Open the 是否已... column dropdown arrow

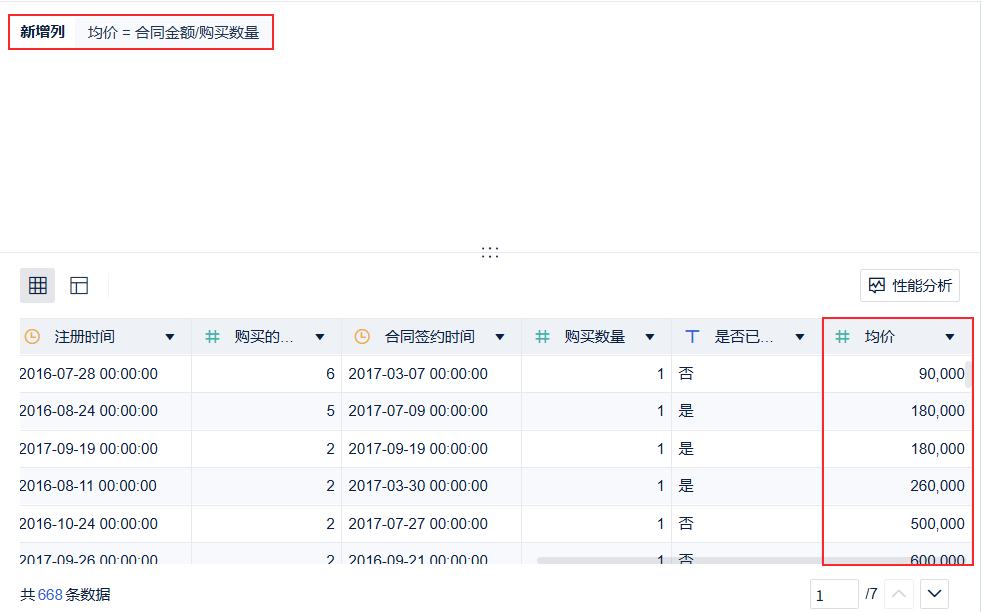tap(800, 337)
